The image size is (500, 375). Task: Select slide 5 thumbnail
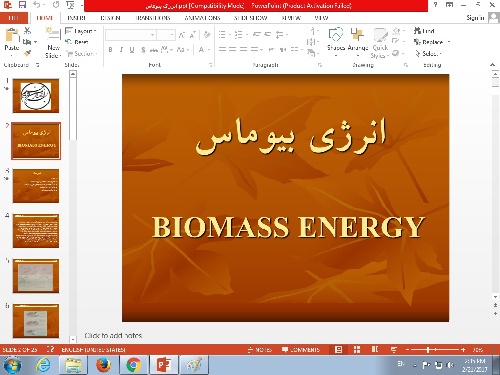(36, 276)
